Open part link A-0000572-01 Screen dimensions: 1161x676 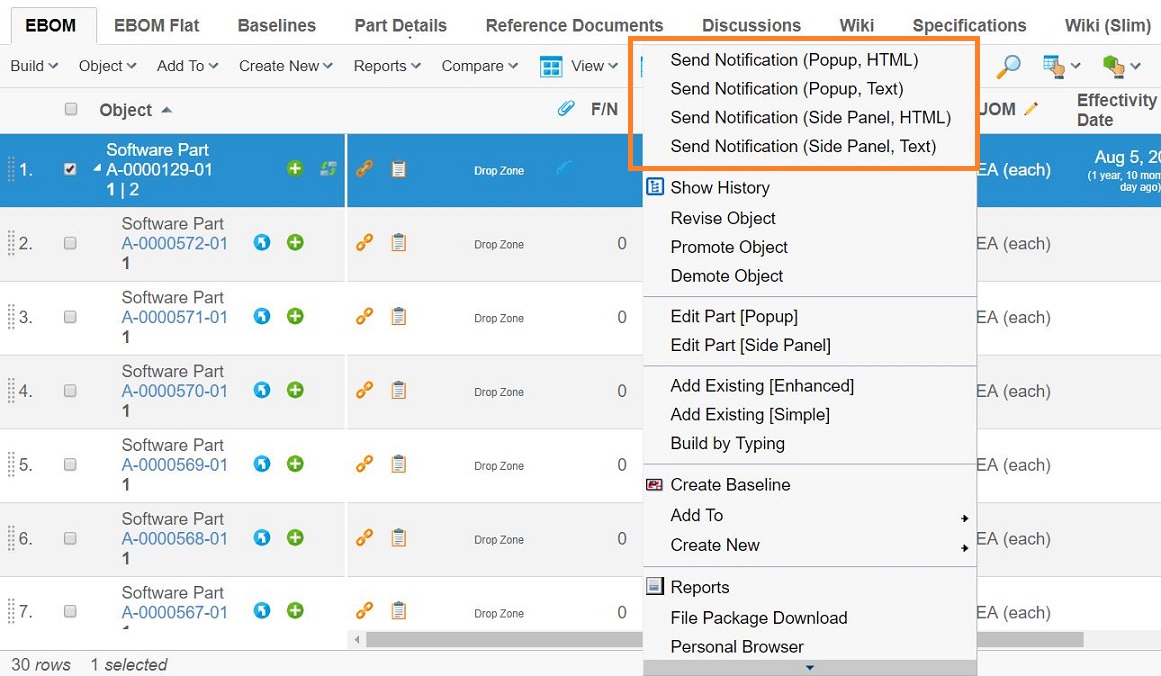[174, 243]
